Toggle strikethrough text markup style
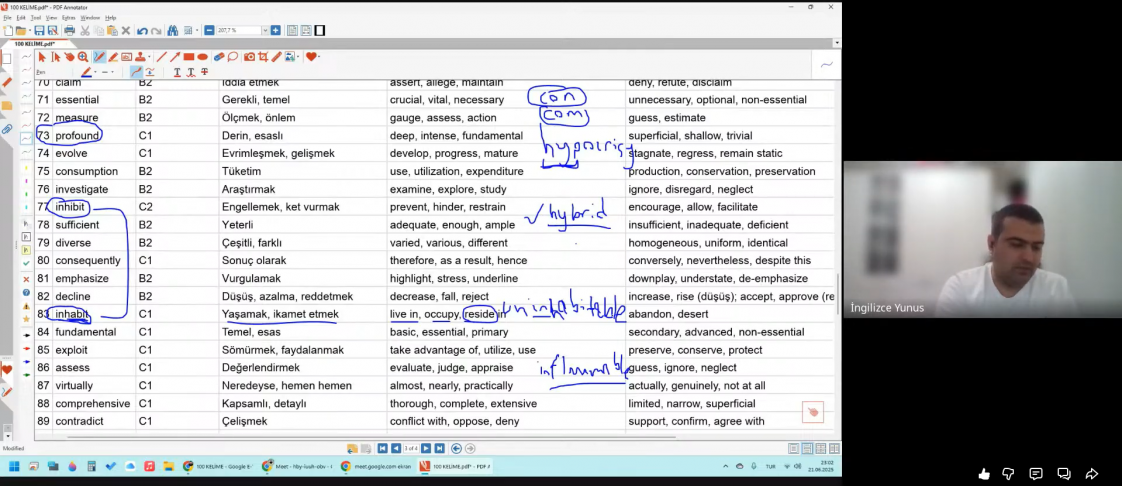Screen dimensions: 1122x486 click(x=205, y=72)
